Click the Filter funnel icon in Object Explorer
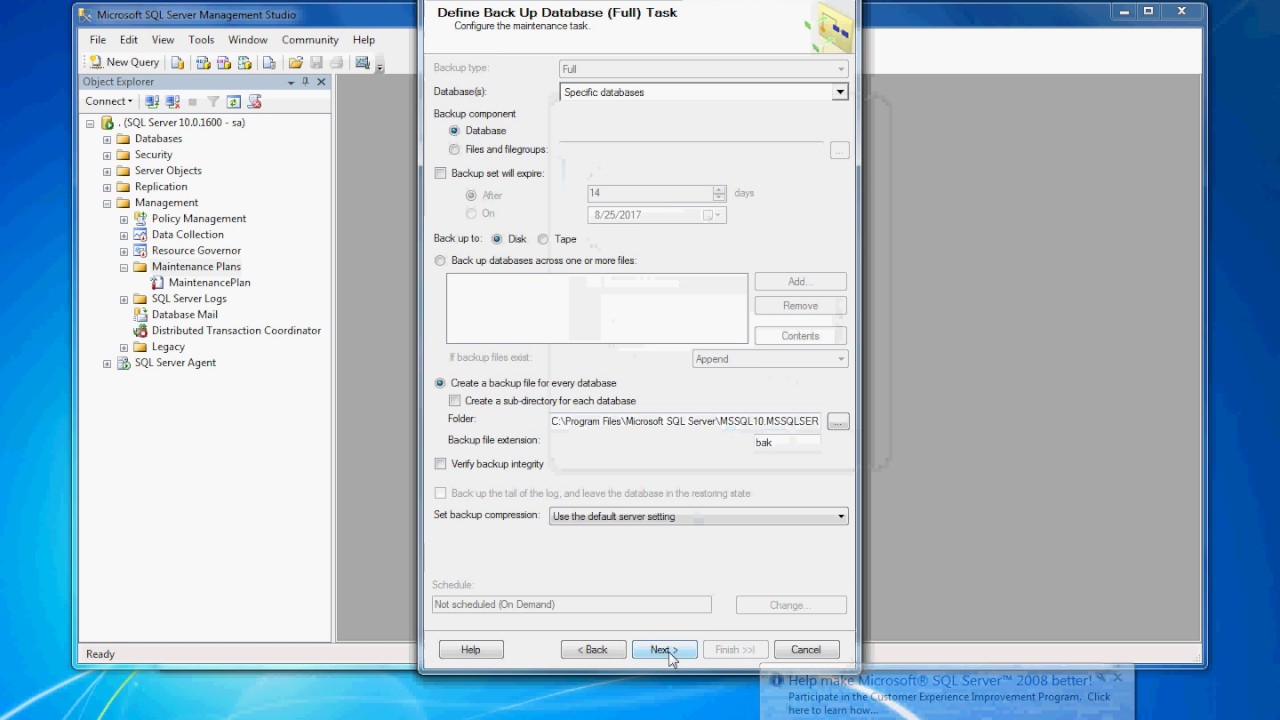1280x720 pixels. point(213,101)
